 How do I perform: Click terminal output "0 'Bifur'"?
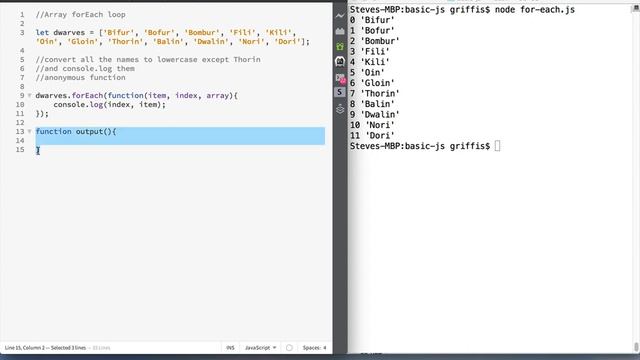372,20
